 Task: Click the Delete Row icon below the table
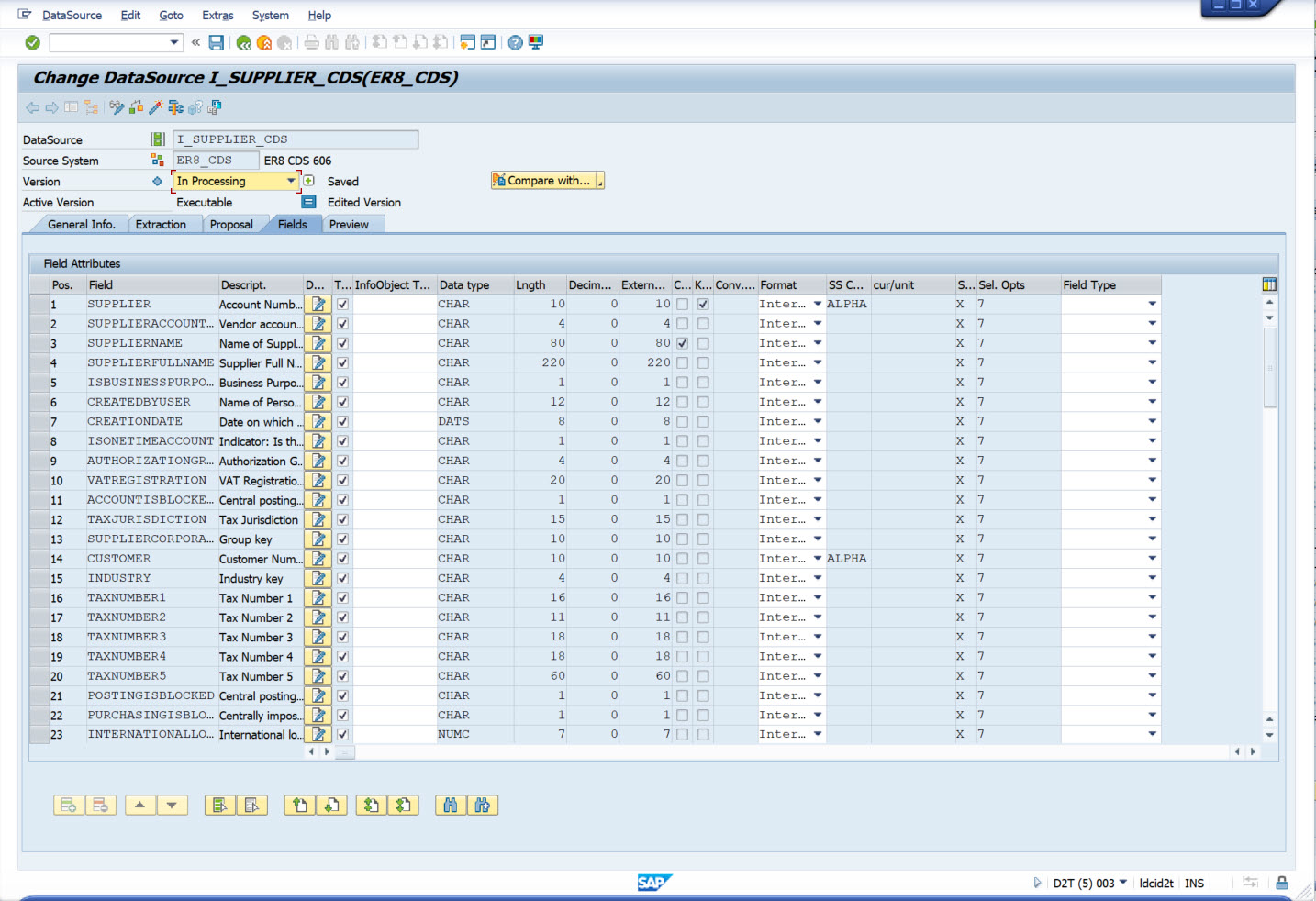click(x=101, y=806)
